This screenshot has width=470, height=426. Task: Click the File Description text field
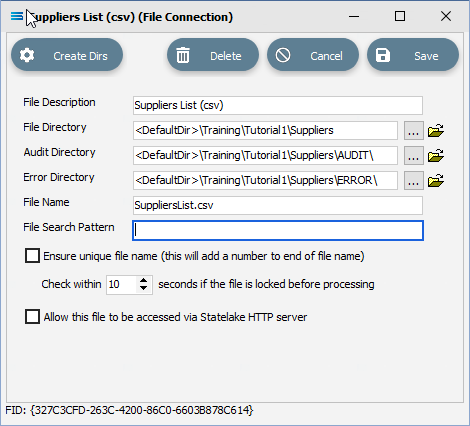click(x=278, y=105)
